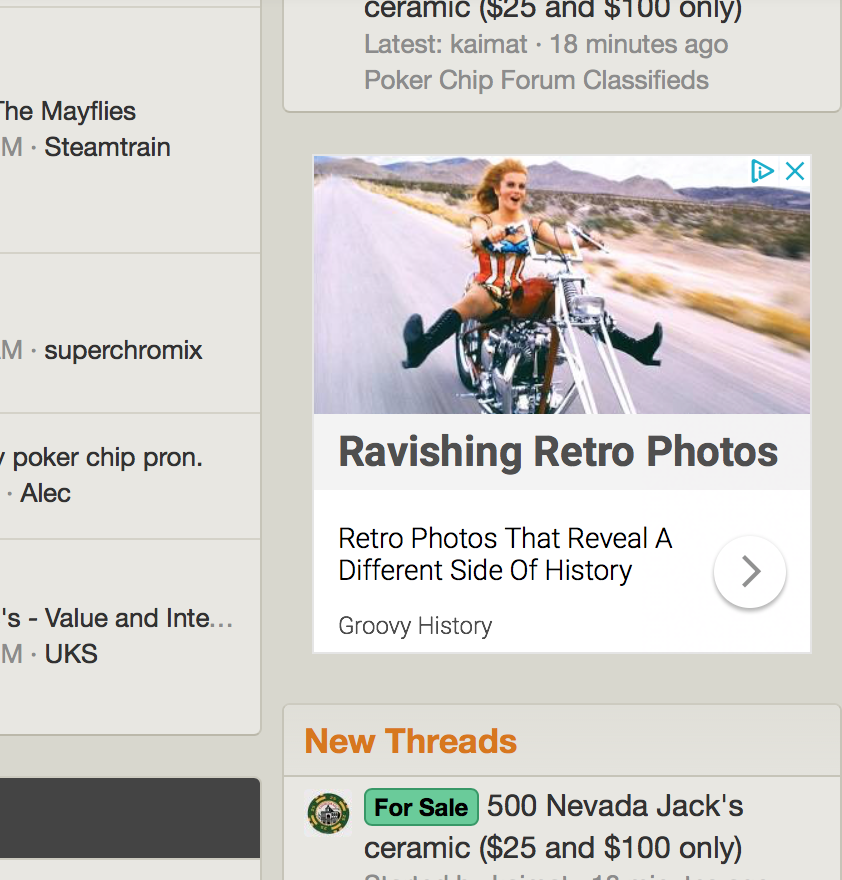This screenshot has width=842, height=880.
Task: Open the poker chip avatar in New Threads
Action: point(328,813)
